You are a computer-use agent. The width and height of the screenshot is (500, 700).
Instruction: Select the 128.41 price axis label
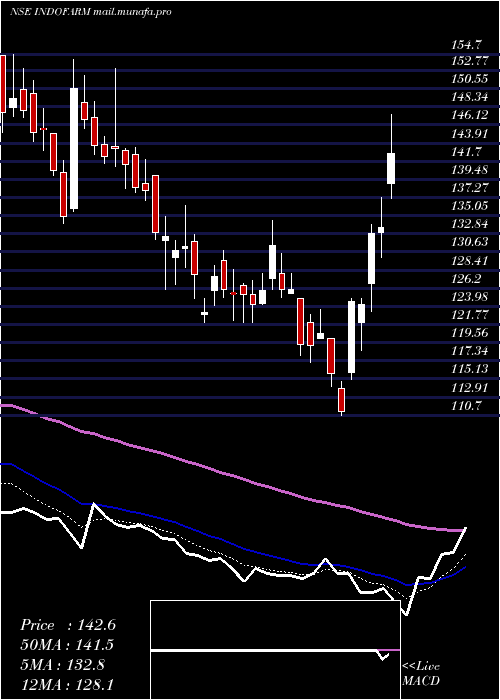[x=470, y=260]
